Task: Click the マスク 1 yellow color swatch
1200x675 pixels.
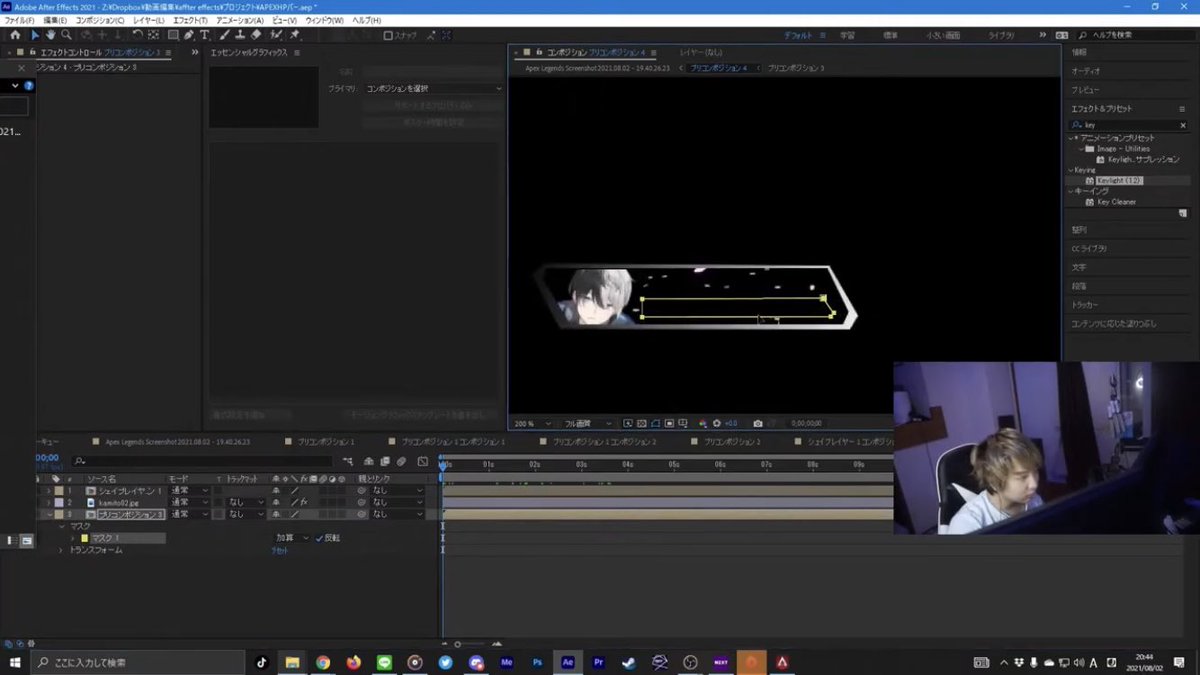Action: [x=84, y=538]
